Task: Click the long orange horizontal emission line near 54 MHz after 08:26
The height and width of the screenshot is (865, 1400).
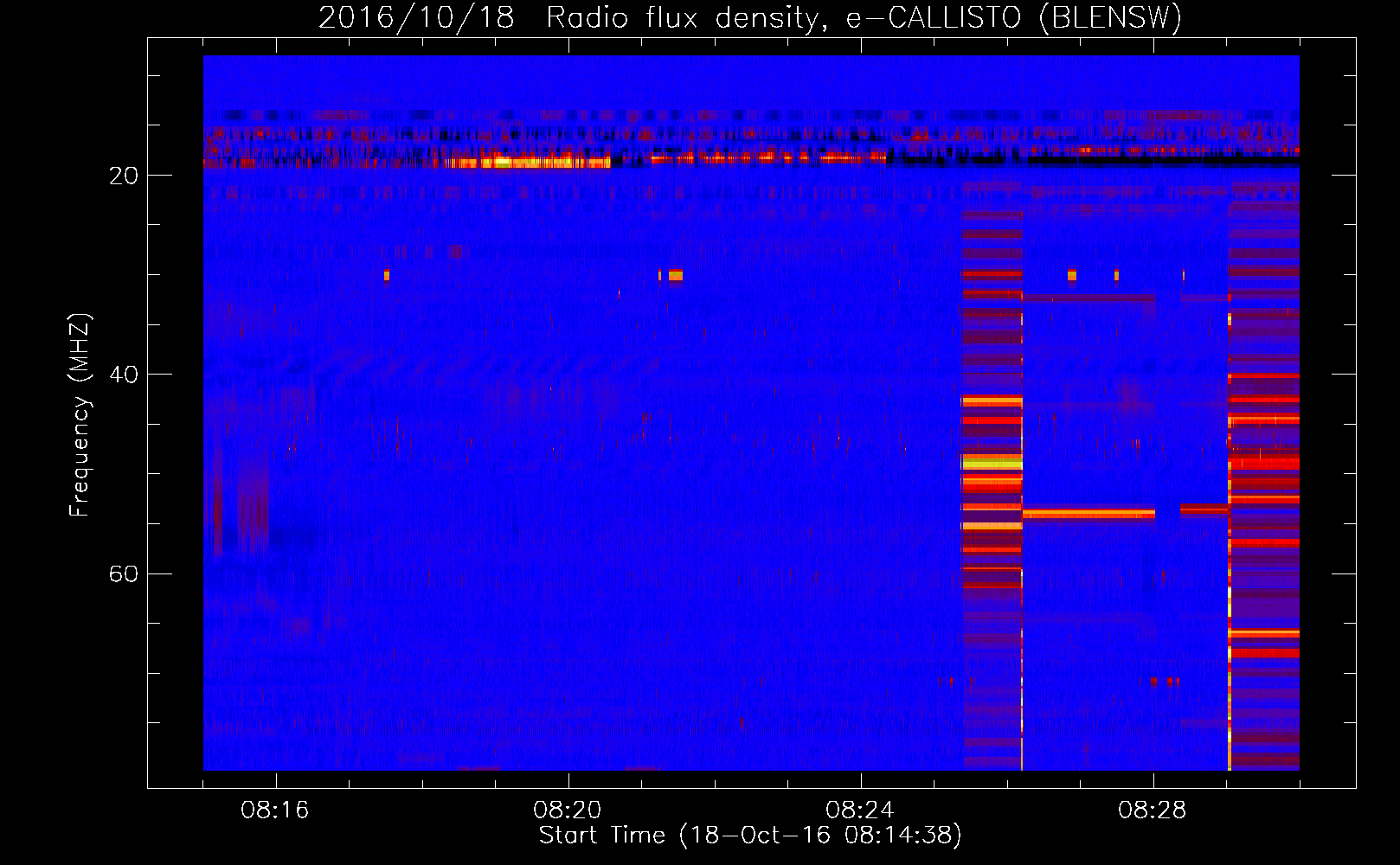Action: pos(1089,514)
